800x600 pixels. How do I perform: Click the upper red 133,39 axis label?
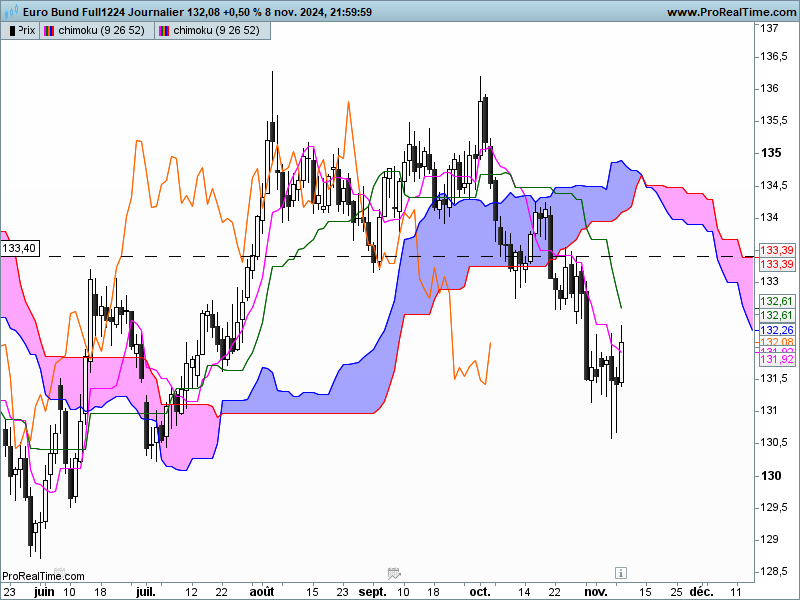777,250
